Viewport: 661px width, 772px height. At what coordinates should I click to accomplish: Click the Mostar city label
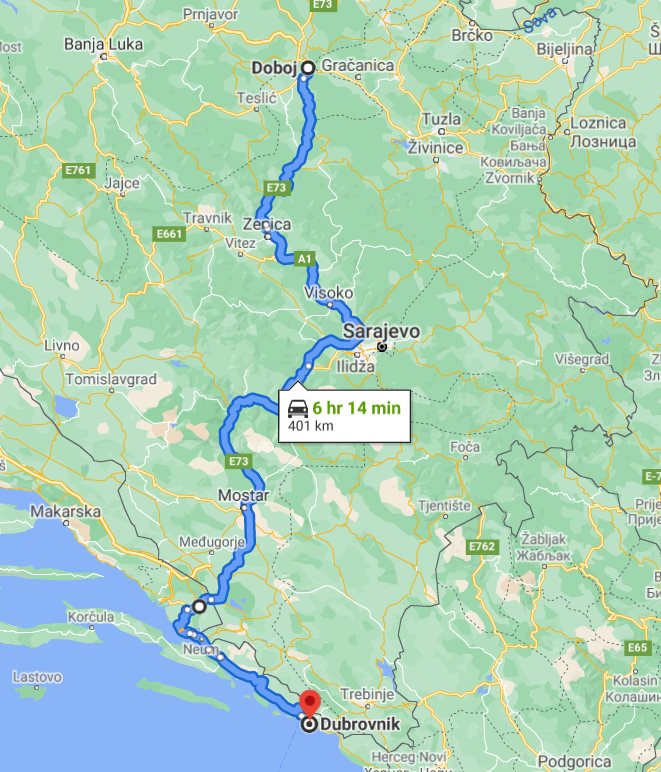point(244,495)
